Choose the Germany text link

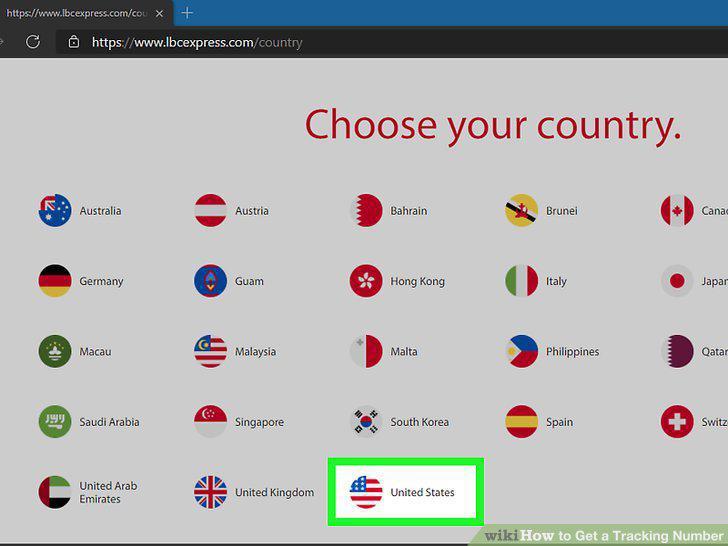pyautogui.click(x=101, y=281)
